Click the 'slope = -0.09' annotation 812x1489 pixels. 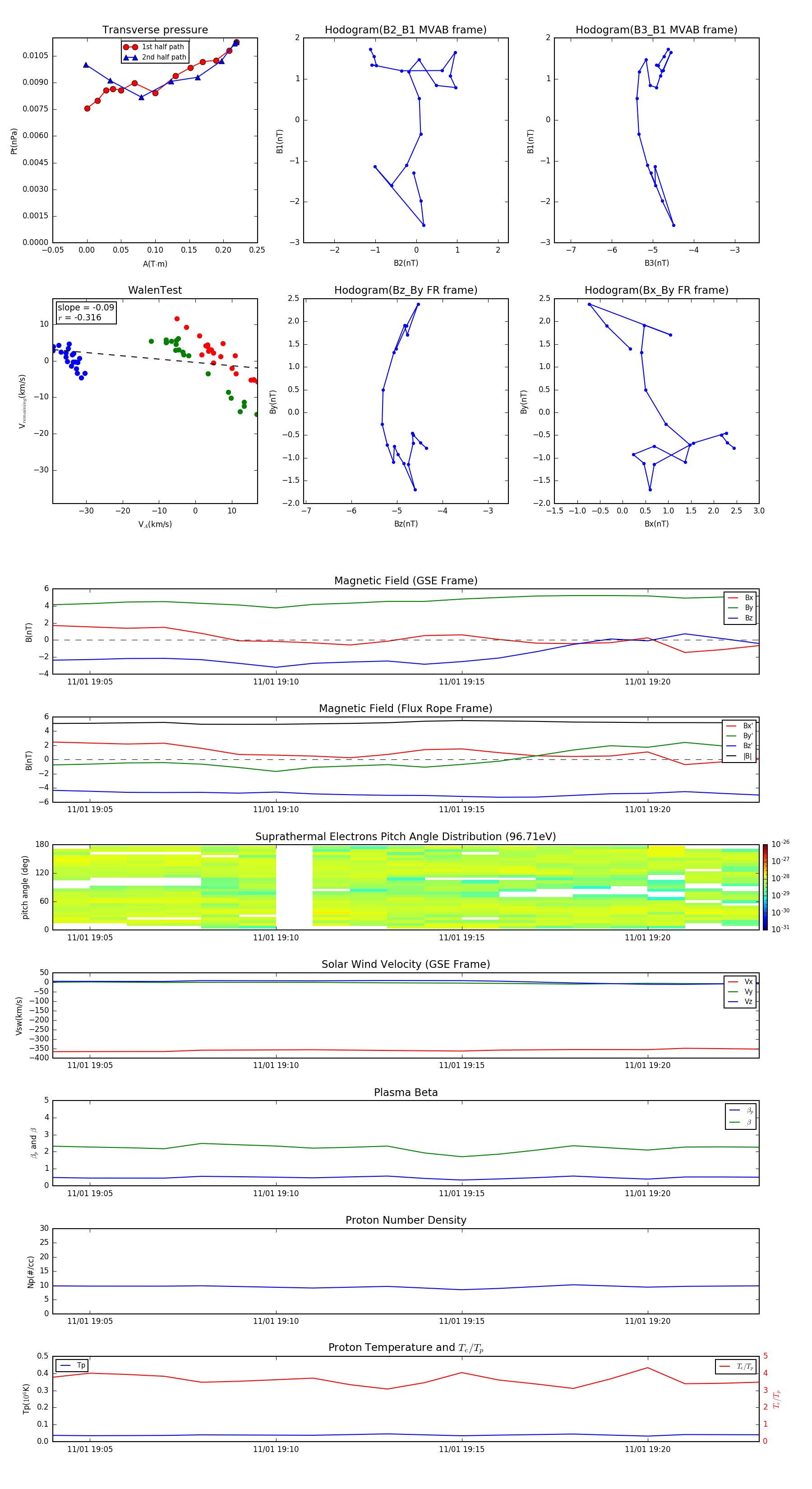tap(86, 308)
